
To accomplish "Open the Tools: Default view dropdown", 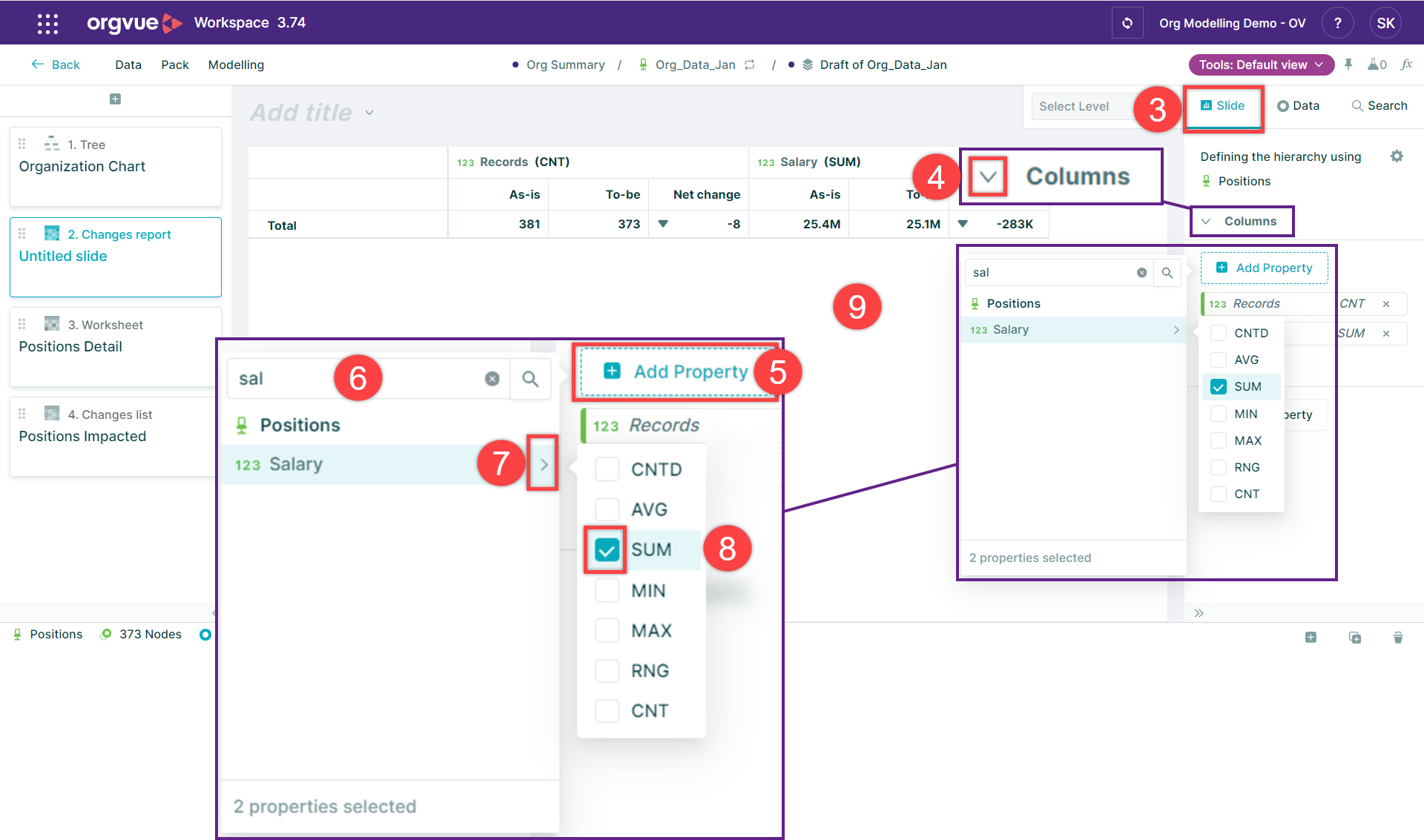I will [1261, 65].
